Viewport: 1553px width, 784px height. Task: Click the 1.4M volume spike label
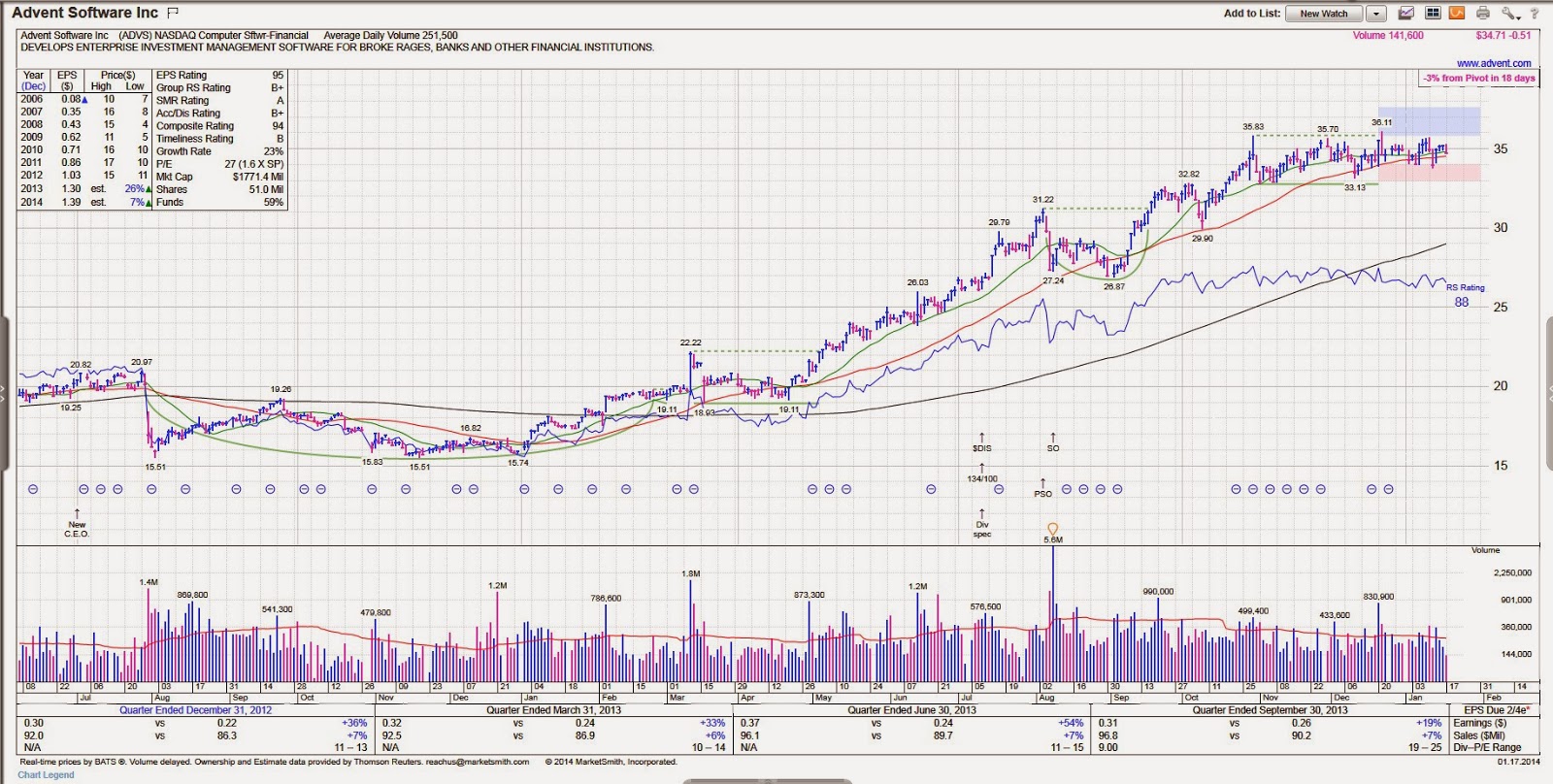click(x=149, y=582)
